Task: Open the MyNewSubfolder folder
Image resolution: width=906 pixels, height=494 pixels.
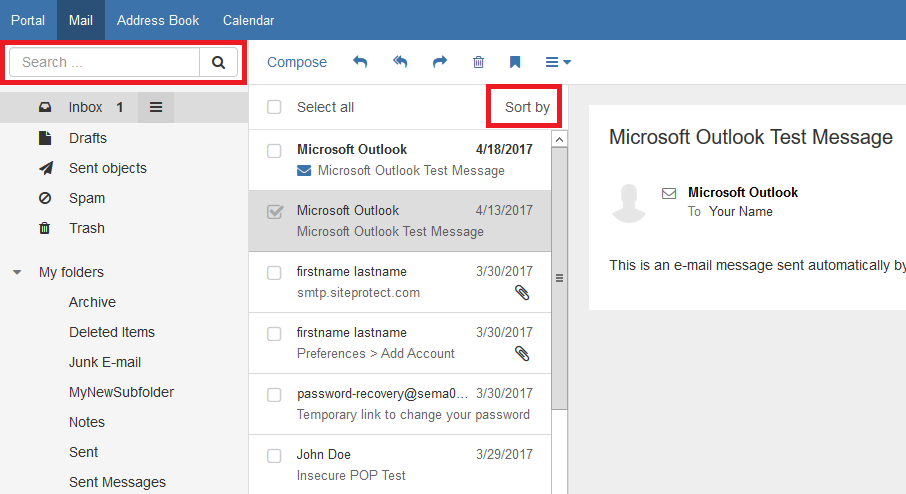Action: (x=121, y=392)
